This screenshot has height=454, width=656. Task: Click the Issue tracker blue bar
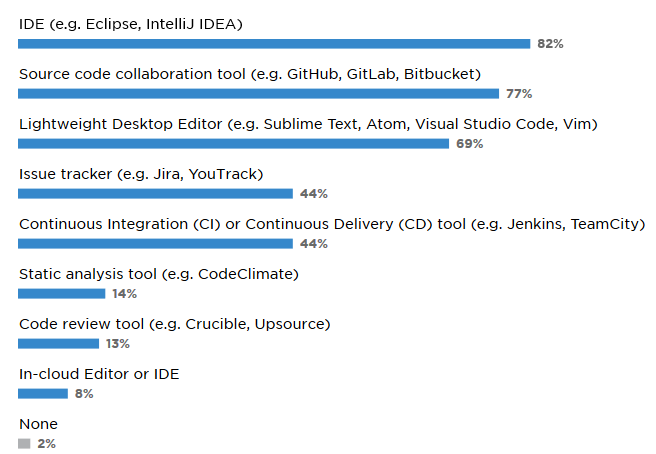coord(155,194)
